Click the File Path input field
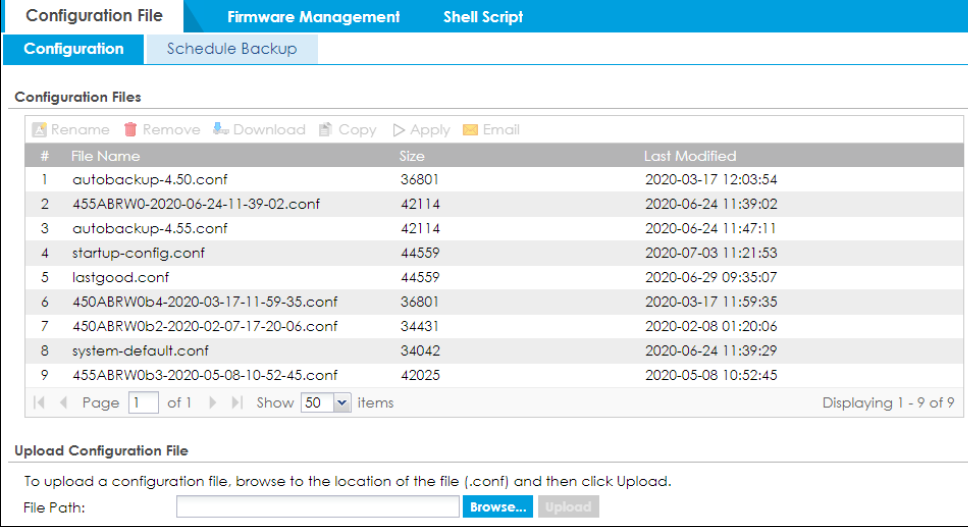This screenshot has width=968, height=529. tap(318, 507)
